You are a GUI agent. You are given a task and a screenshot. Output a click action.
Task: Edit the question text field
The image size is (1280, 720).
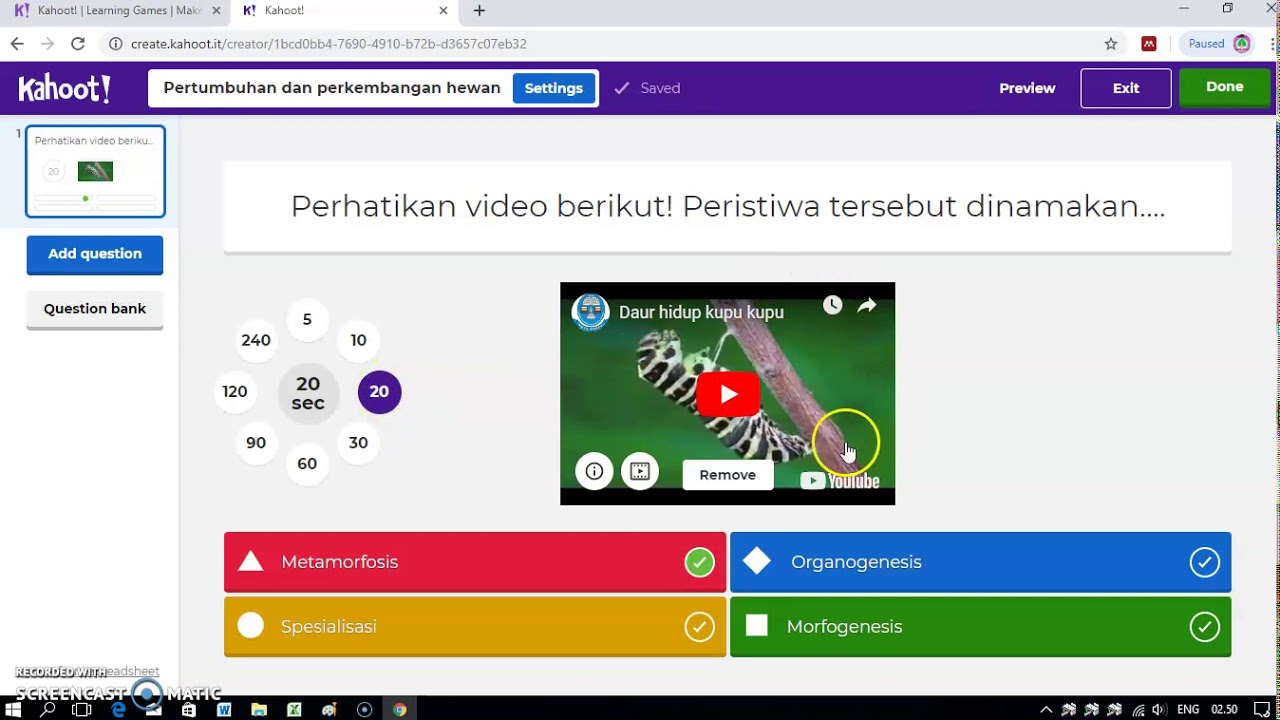point(728,206)
